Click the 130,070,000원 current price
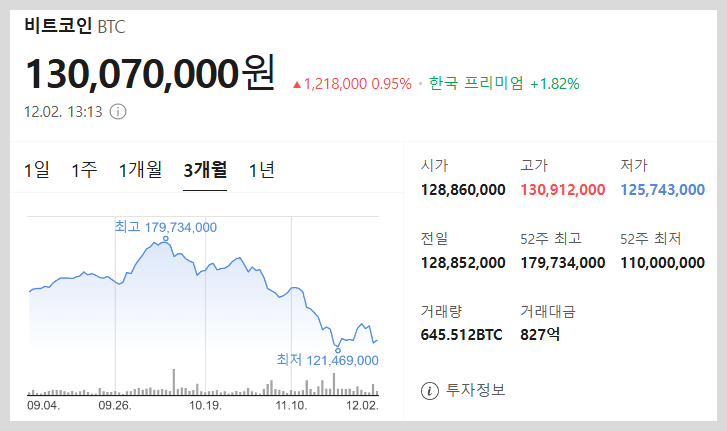This screenshot has width=727, height=431. 150,74
